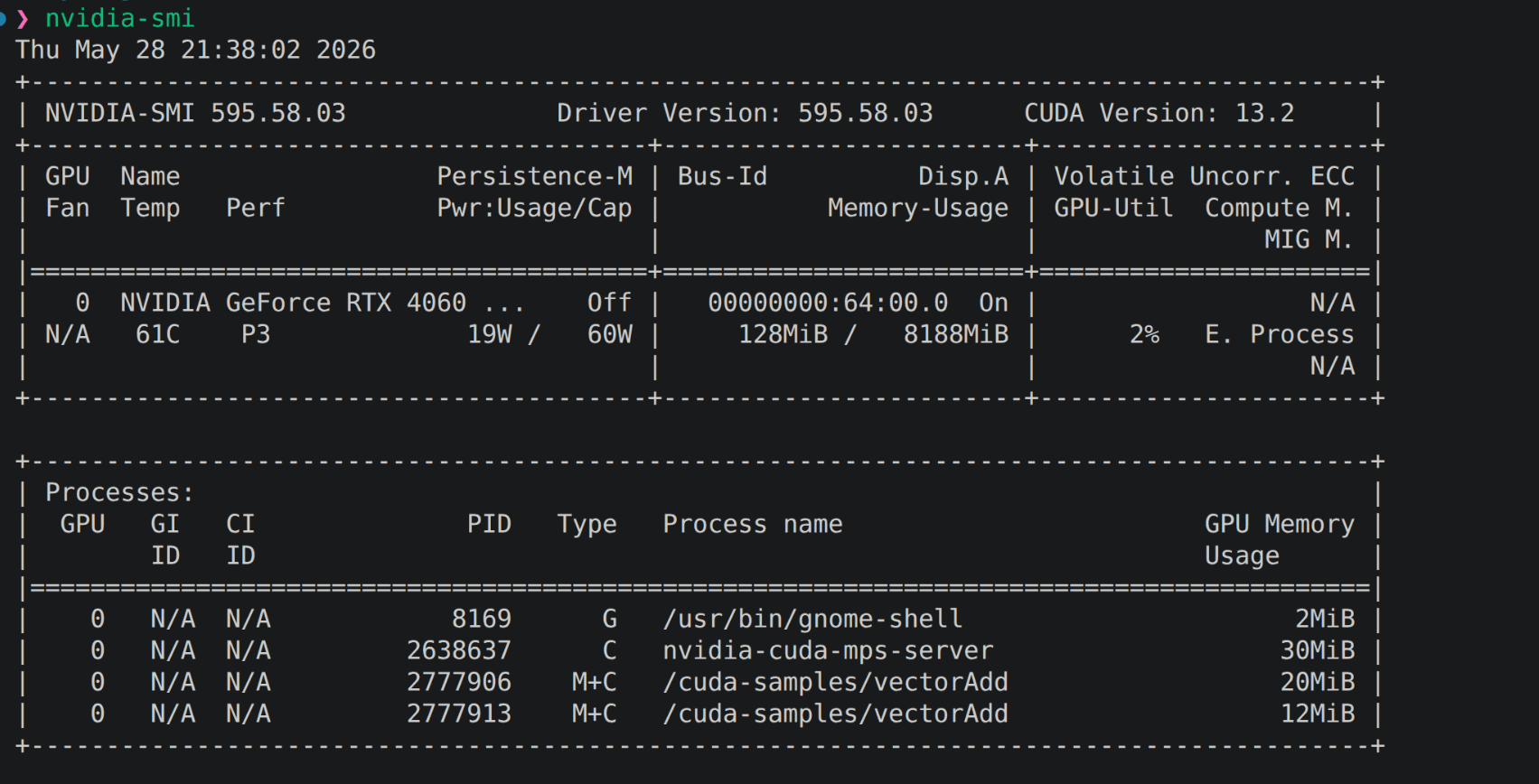Click the Persistence-M column header
This screenshot has width=1539, height=784.
click(x=535, y=176)
